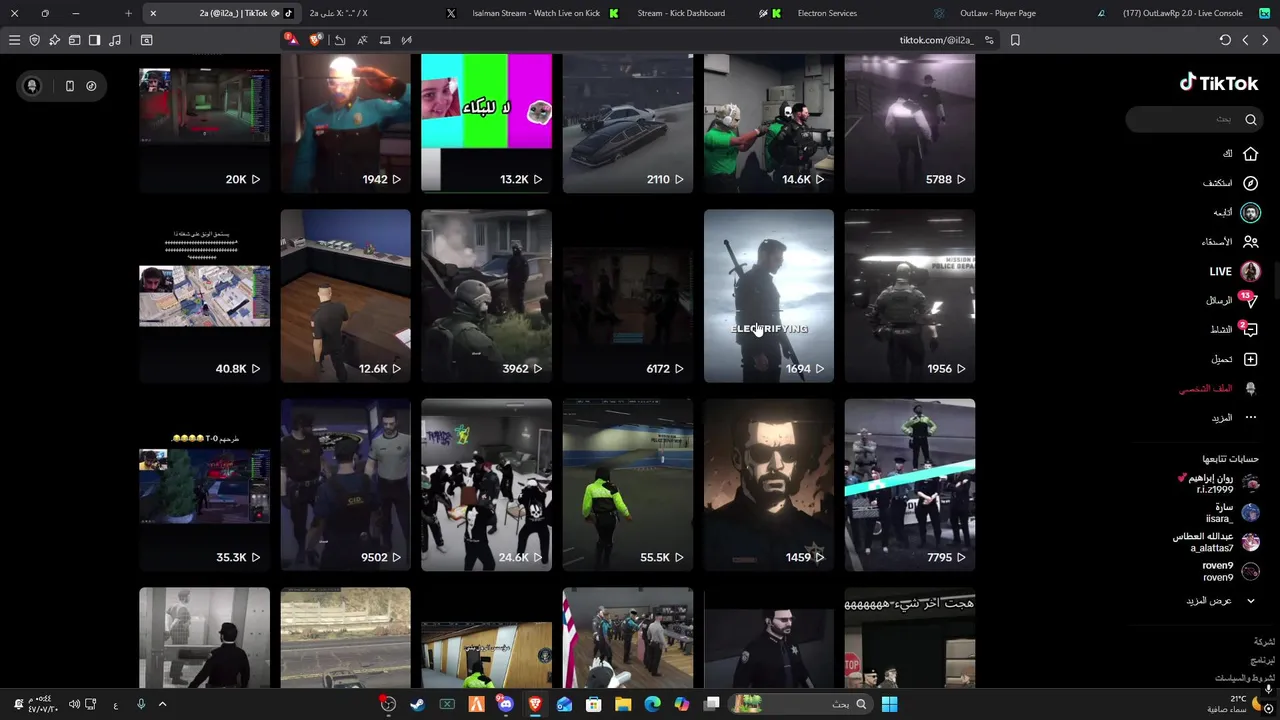
Task: Click the page scrollbar on right edge
Action: click(x=1276, y=280)
